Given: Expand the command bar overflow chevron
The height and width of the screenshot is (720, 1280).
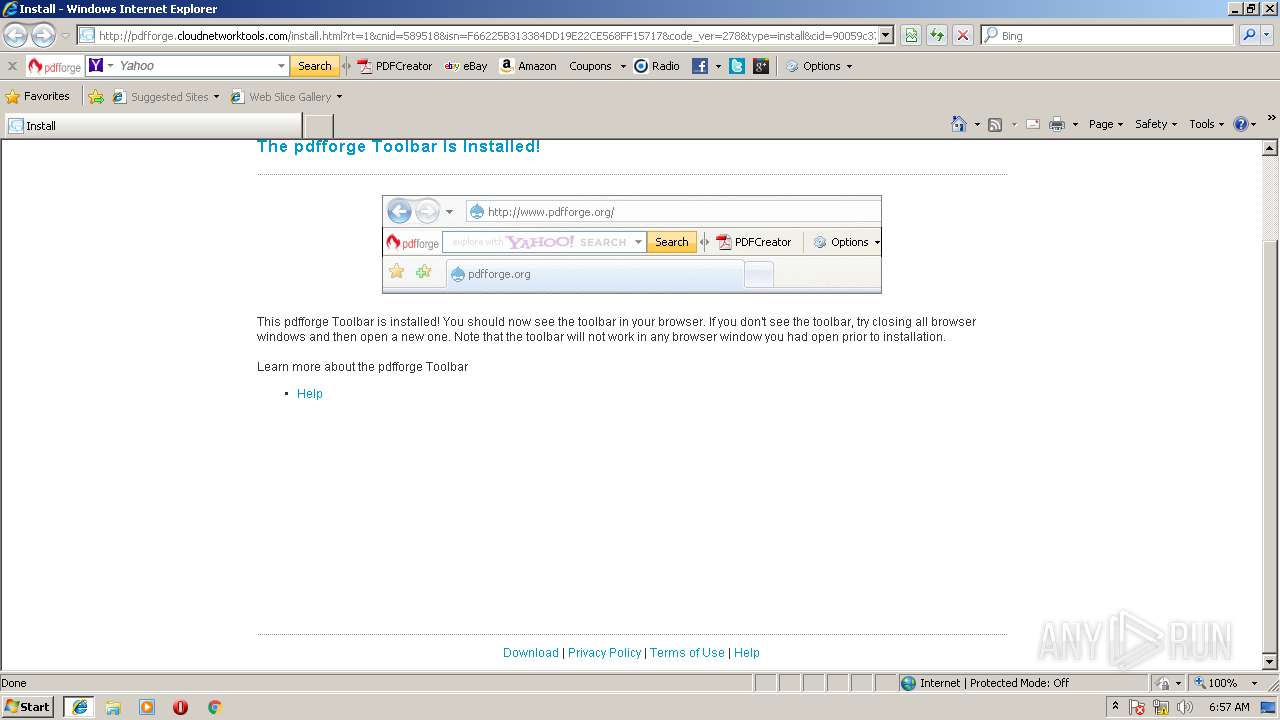Looking at the screenshot, I should (1273, 120).
